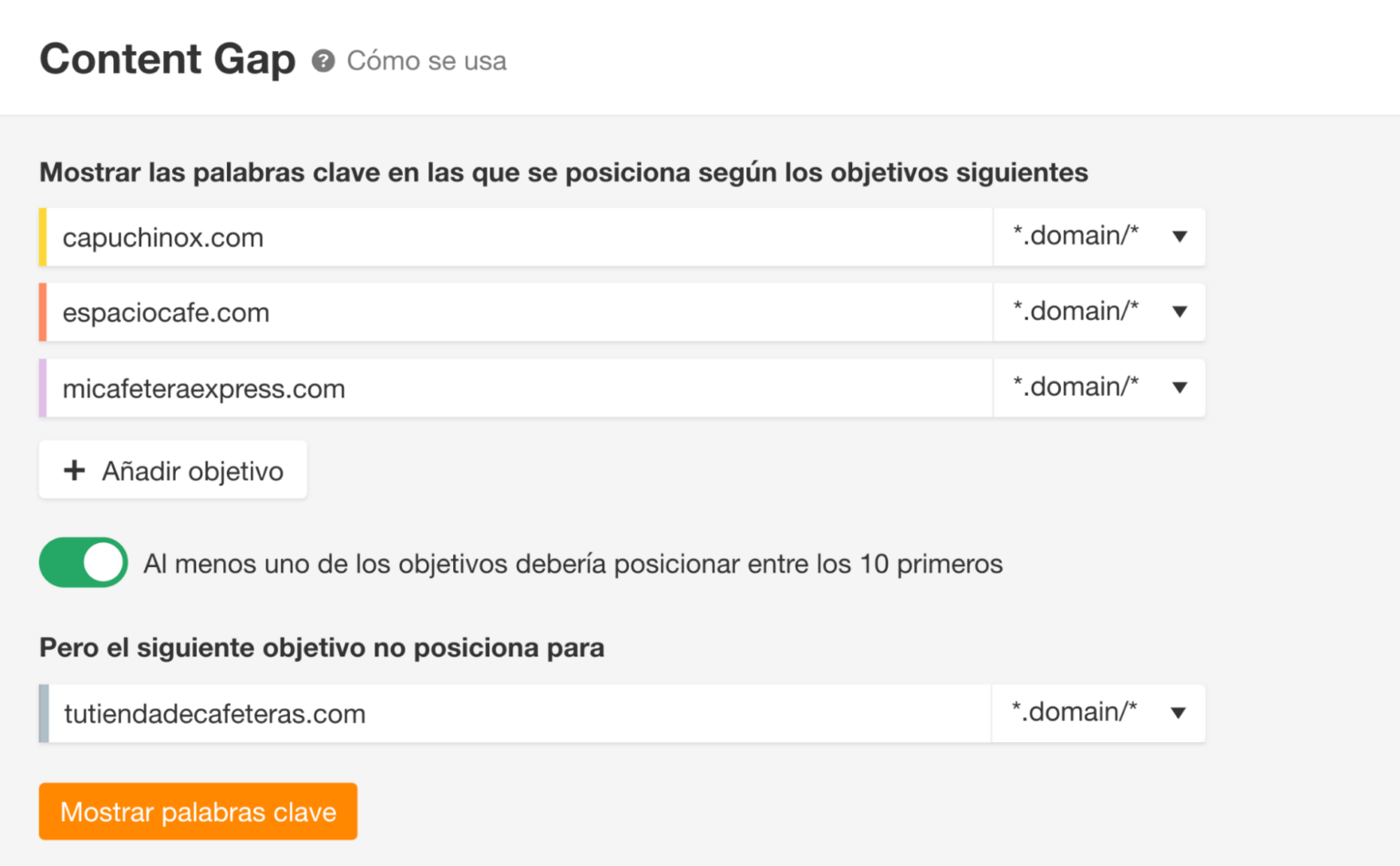Open the Content Gap help question mark icon
1400x866 pixels.
pos(324,60)
